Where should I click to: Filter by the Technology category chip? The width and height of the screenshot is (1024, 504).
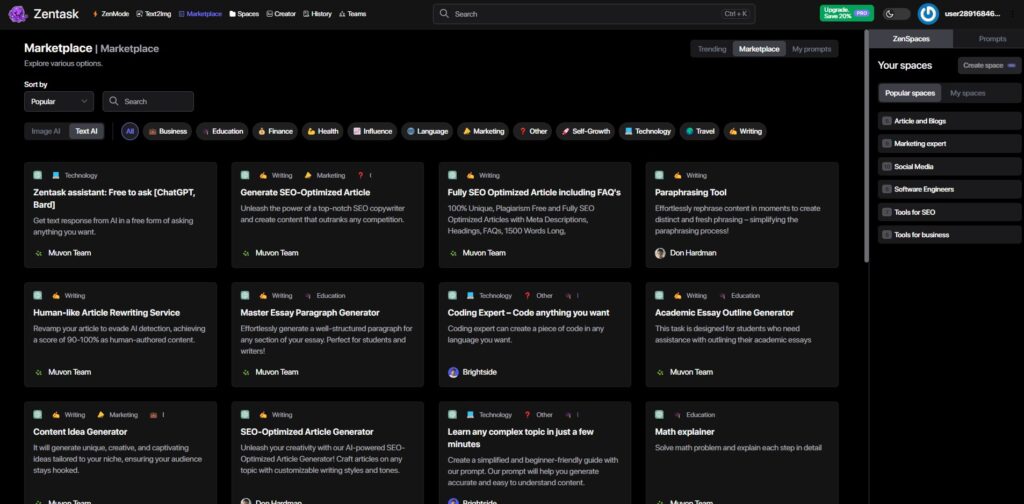pyautogui.click(x=647, y=131)
